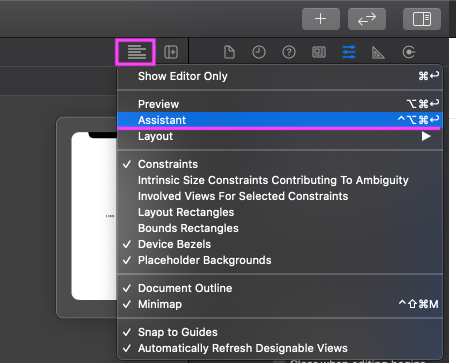The image size is (456, 363).
Task: Toggle Placeholder Backgrounds
Action: click(280, 260)
